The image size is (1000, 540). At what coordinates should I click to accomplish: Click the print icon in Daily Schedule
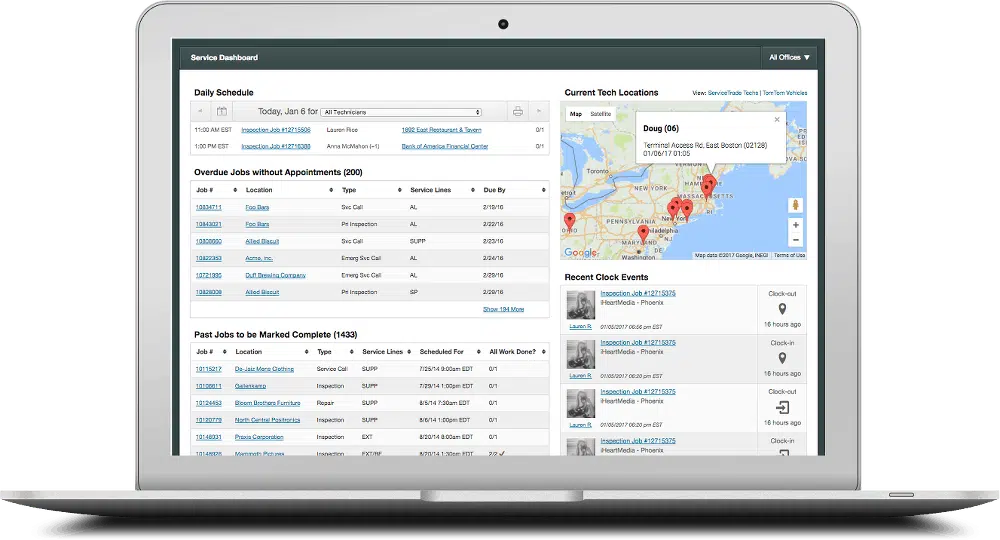click(517, 112)
